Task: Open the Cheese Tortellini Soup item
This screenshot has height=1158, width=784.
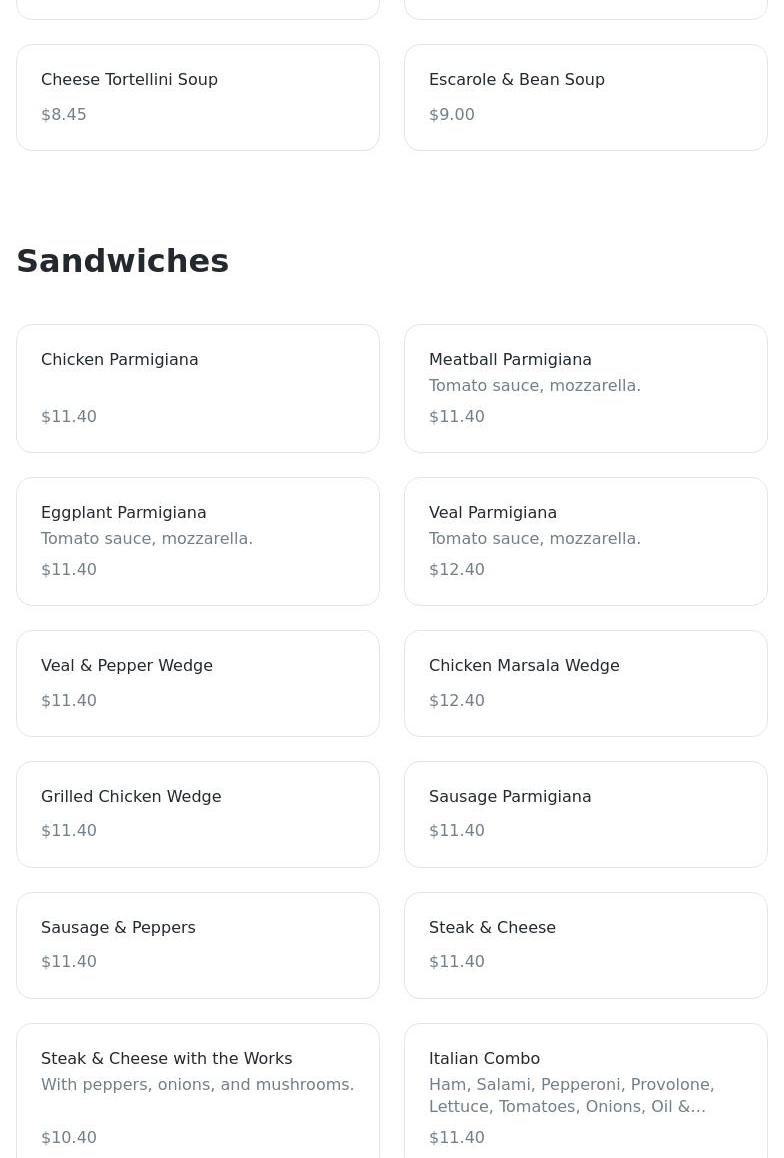Action: click(198, 96)
